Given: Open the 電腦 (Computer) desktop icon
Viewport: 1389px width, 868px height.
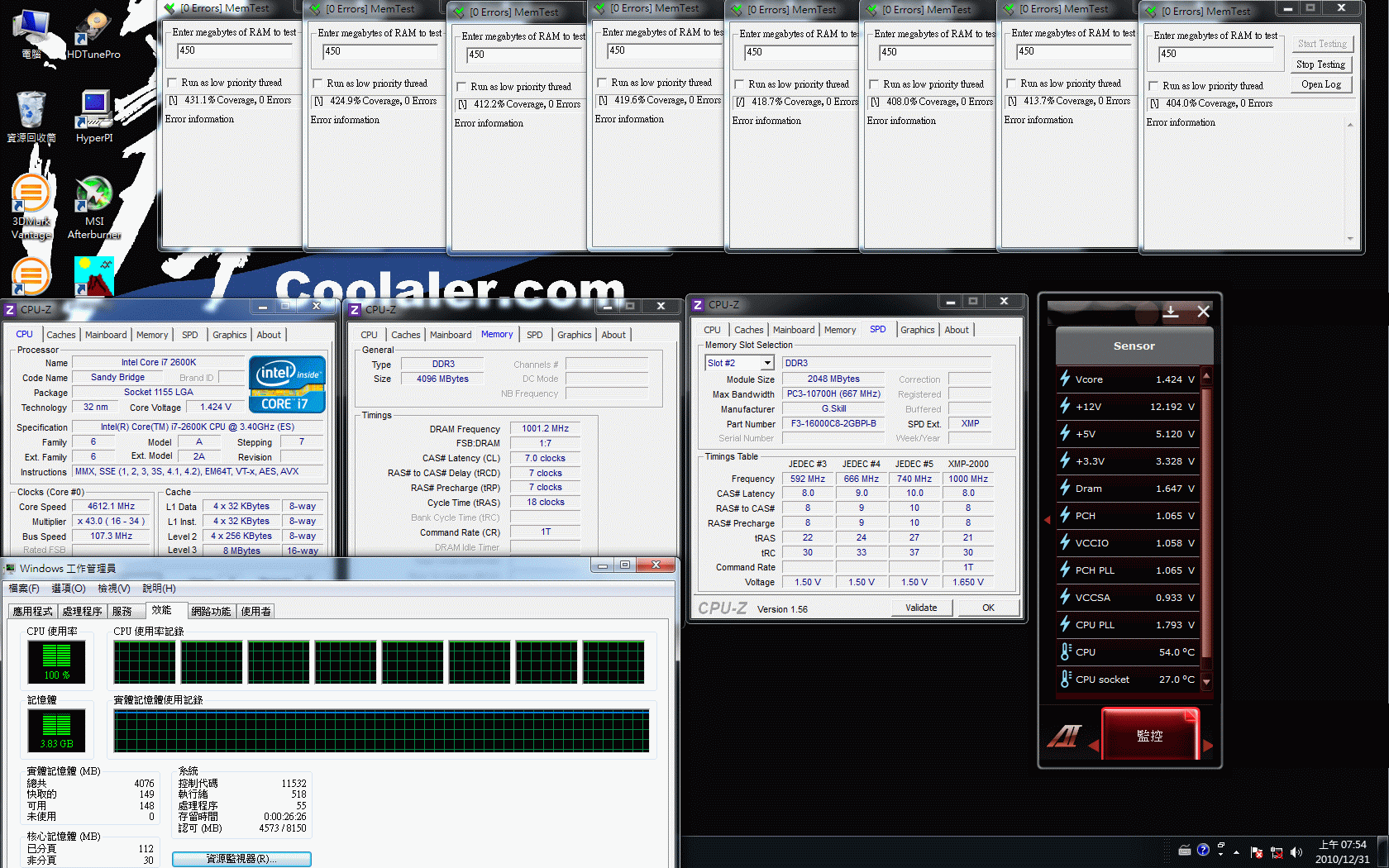Looking at the screenshot, I should [x=31, y=33].
